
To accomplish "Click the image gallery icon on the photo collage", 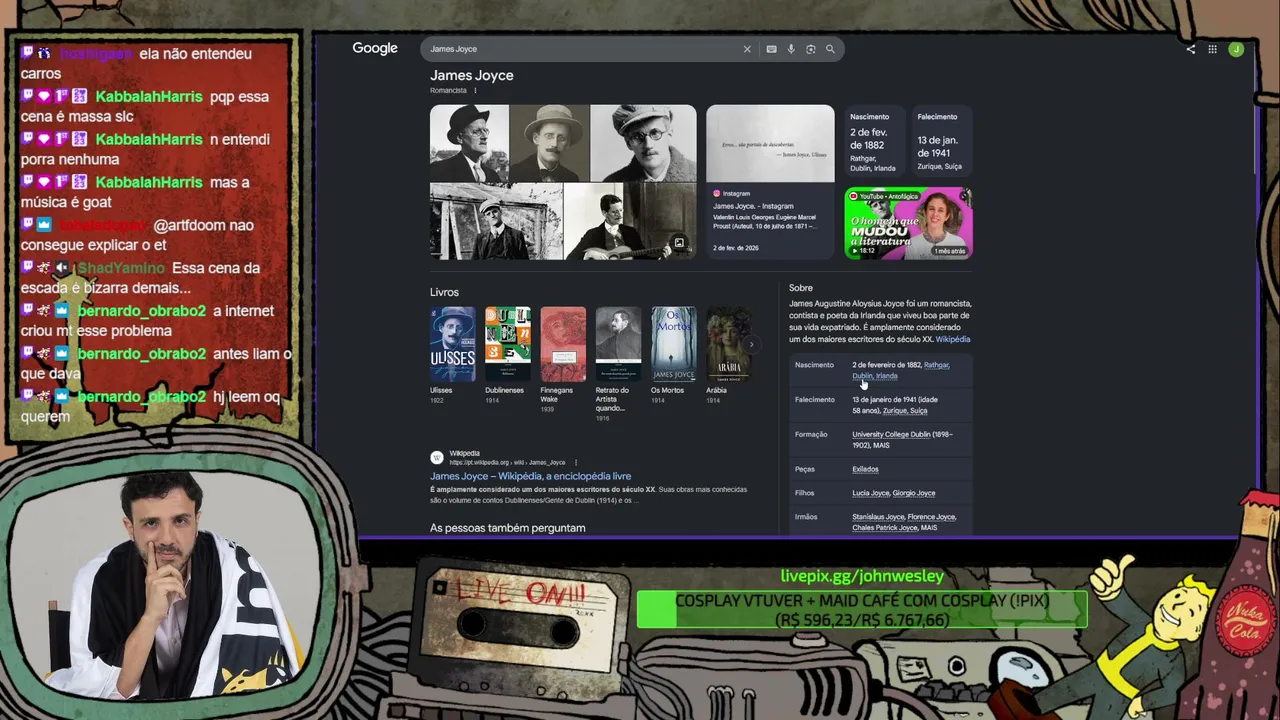I will tap(679, 243).
